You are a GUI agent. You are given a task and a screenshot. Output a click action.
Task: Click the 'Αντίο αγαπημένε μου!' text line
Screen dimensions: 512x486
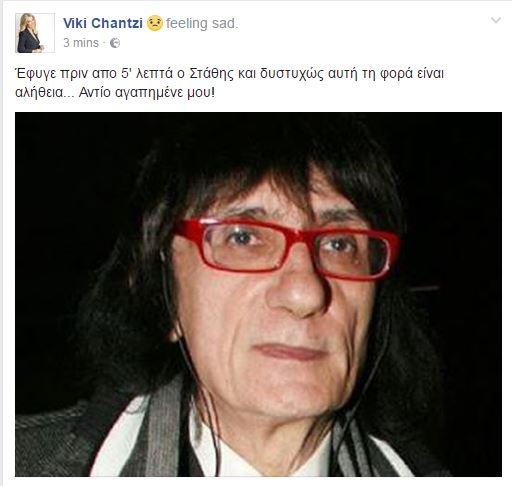coord(147,92)
